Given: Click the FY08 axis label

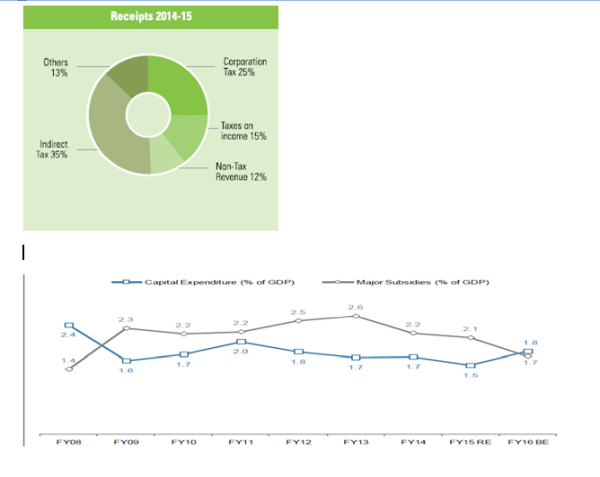Looking at the screenshot, I should coord(68,440).
